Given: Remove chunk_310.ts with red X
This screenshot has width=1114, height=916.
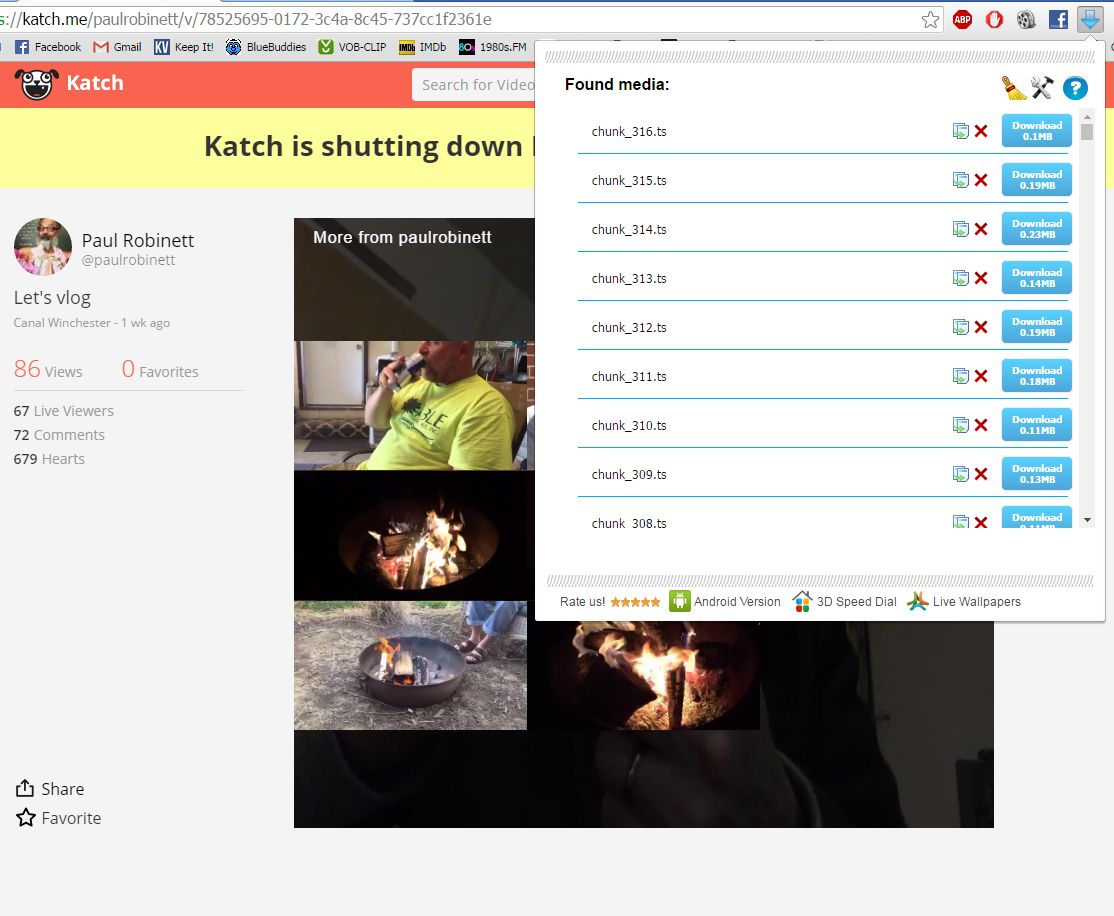Looking at the screenshot, I should 981,426.
